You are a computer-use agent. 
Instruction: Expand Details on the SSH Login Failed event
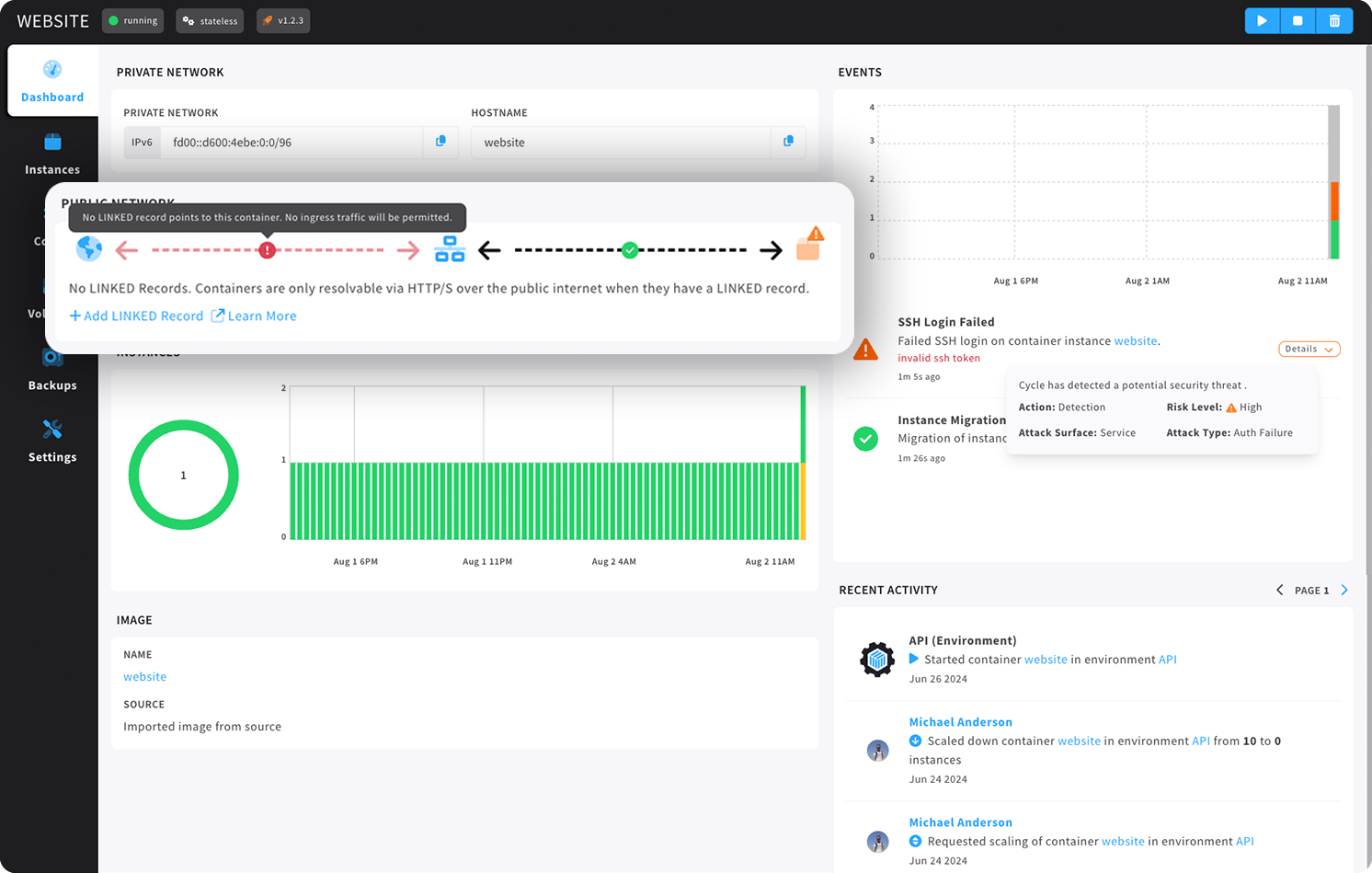pos(1309,349)
